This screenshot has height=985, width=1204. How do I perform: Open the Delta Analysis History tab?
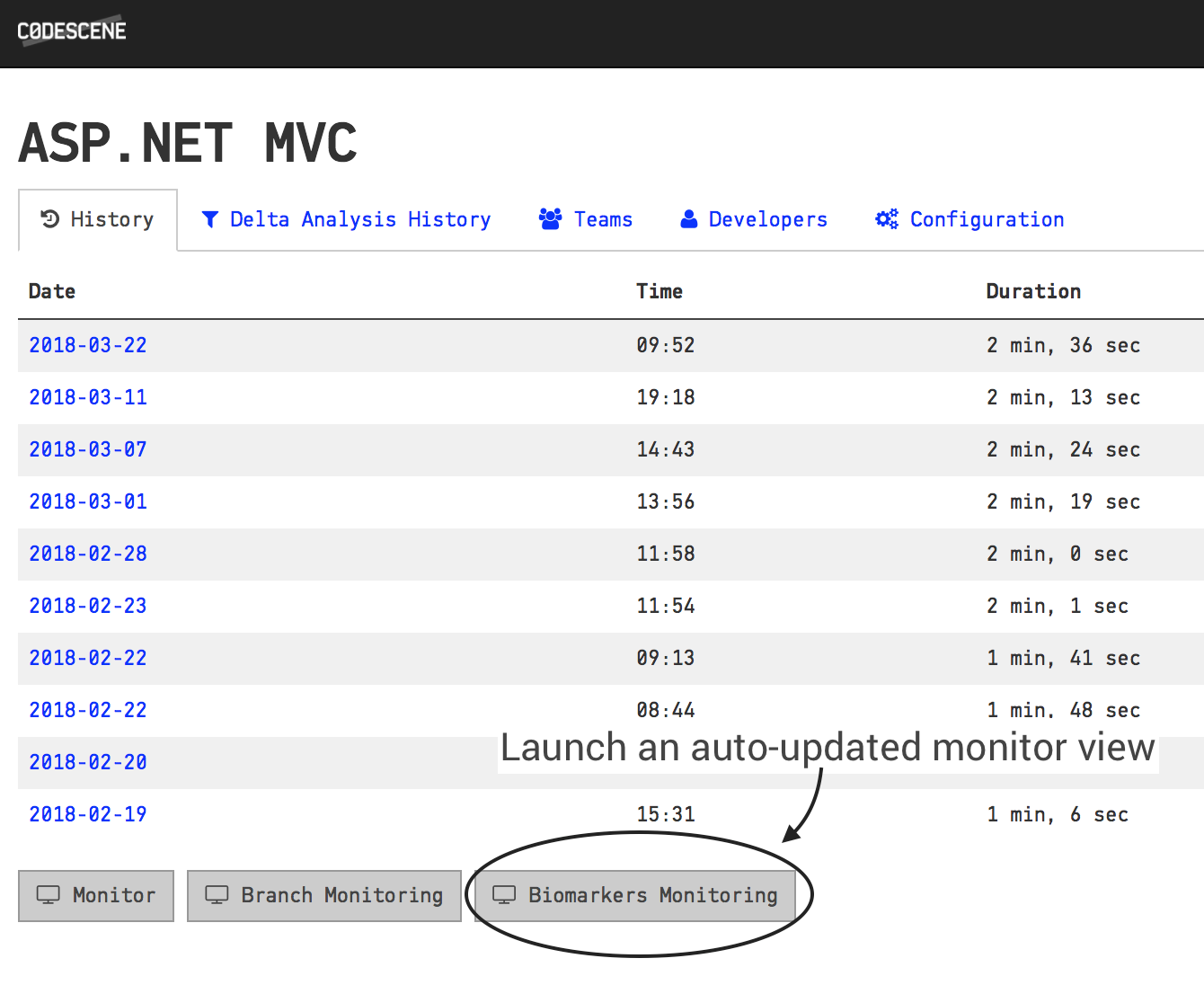[346, 219]
